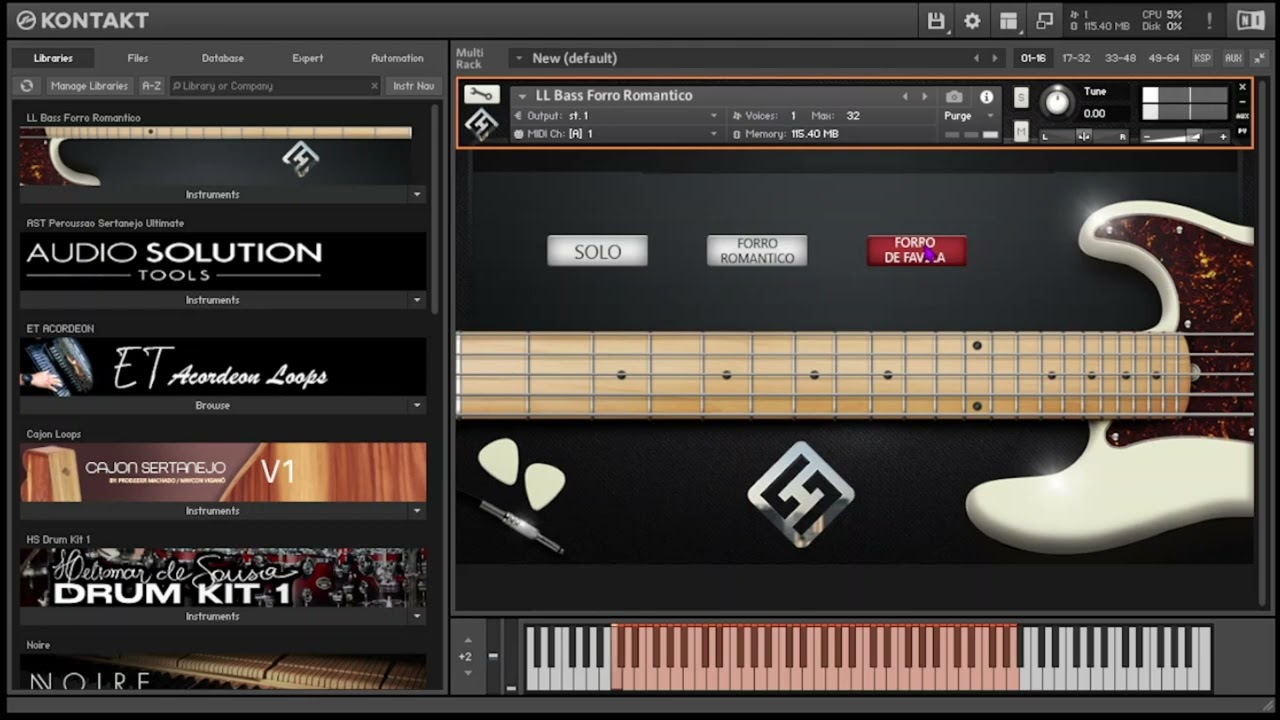This screenshot has width=1280, height=720.
Task: Switch to the Automation tab
Action: click(x=397, y=58)
